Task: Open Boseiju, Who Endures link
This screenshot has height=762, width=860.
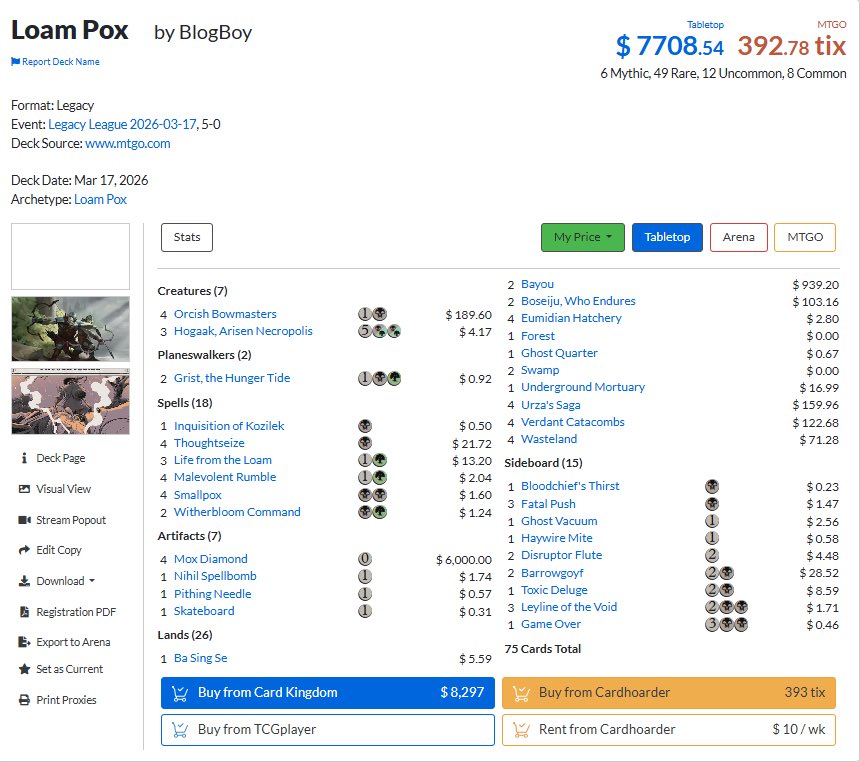Action: [578, 301]
